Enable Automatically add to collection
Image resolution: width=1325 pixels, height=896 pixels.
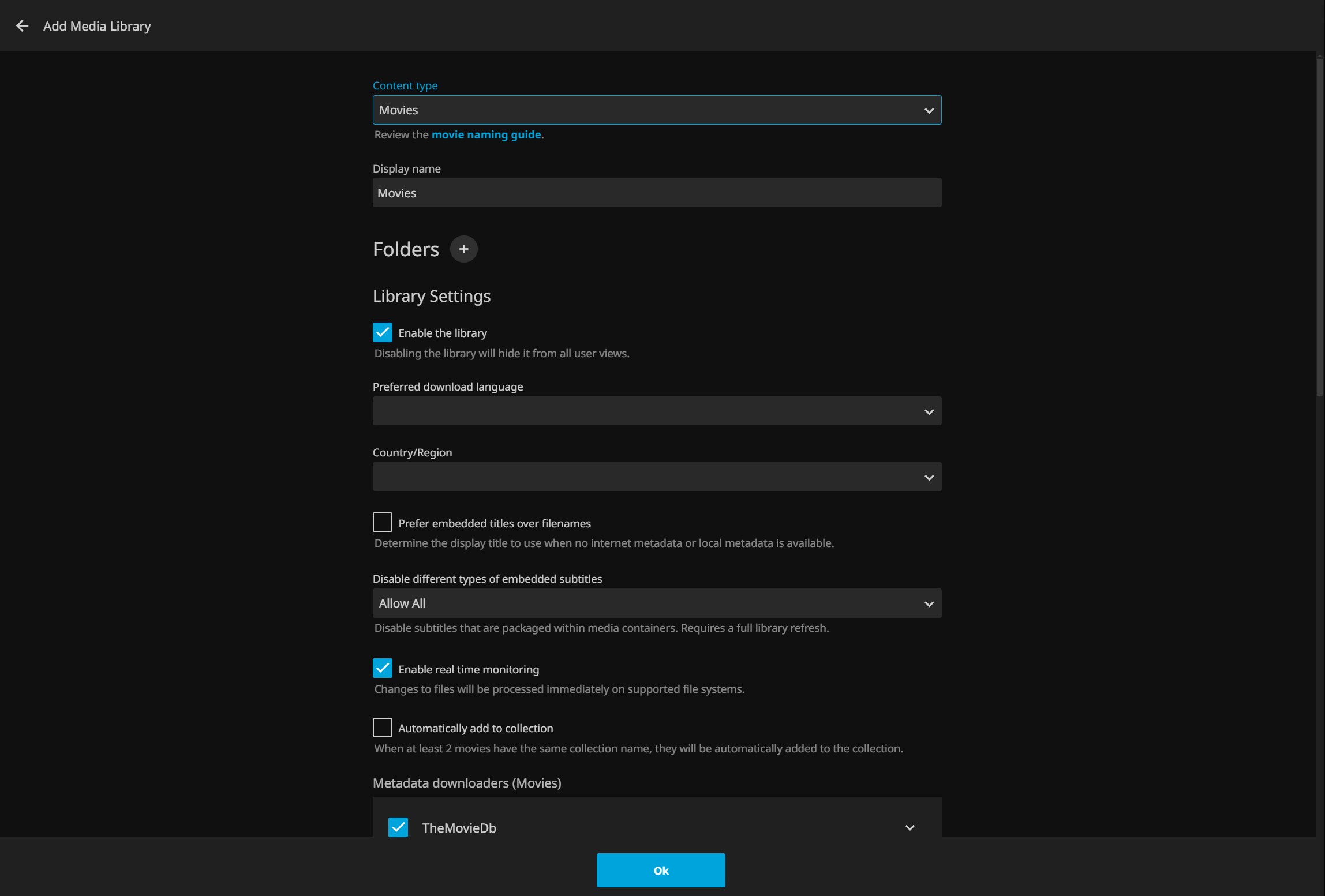point(382,728)
